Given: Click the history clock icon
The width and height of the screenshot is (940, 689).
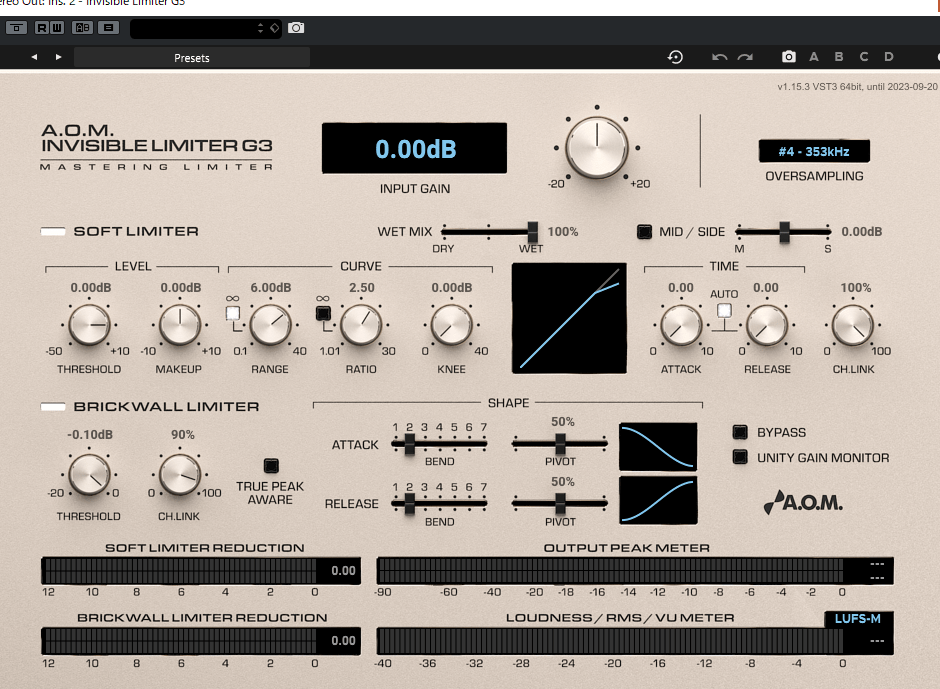Looking at the screenshot, I should pyautogui.click(x=675, y=57).
